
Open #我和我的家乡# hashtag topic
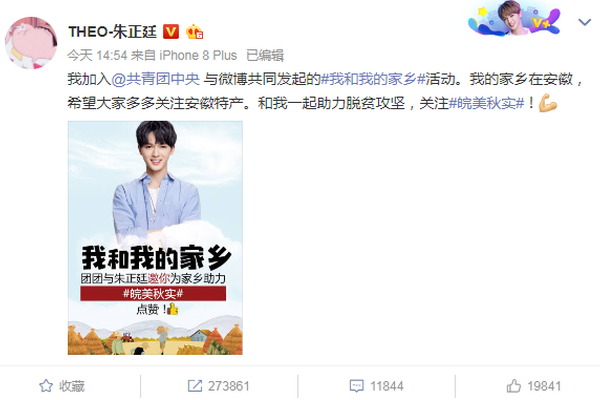373,79
